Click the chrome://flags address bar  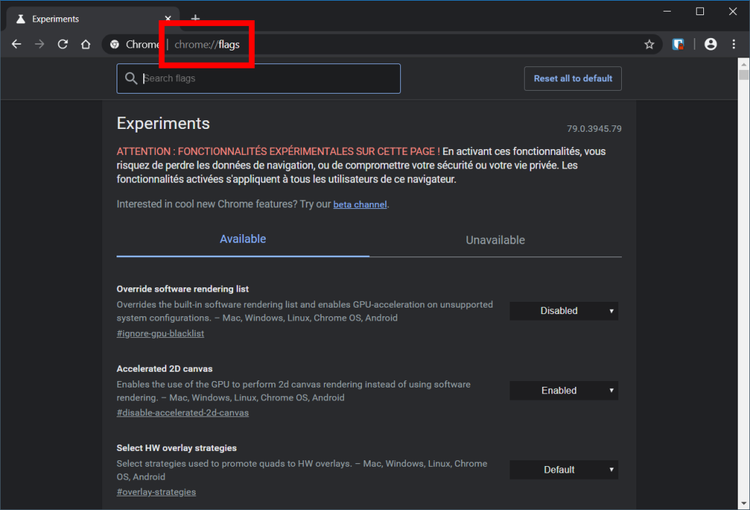tap(400, 44)
